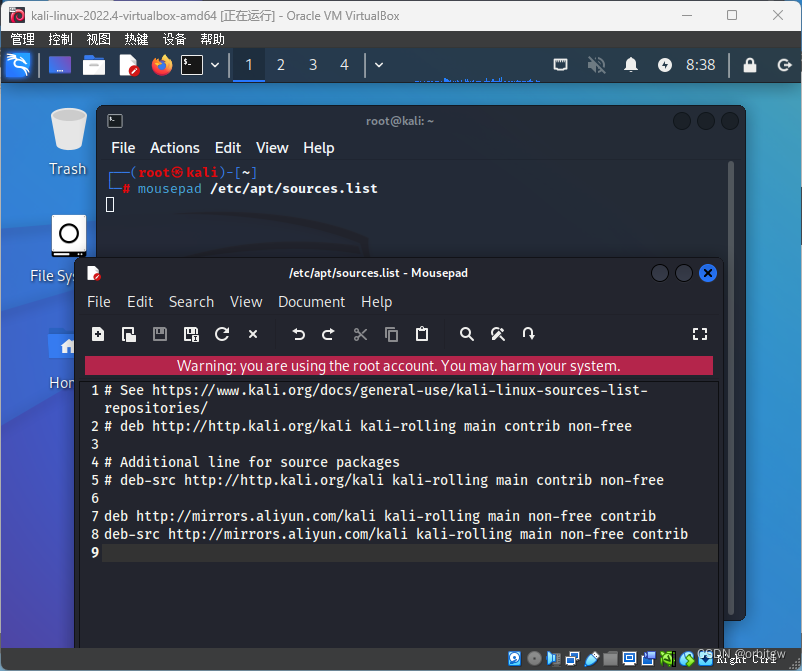Click the Save As icon in Mousepad
Screen dimensions: 802x671
click(191, 334)
